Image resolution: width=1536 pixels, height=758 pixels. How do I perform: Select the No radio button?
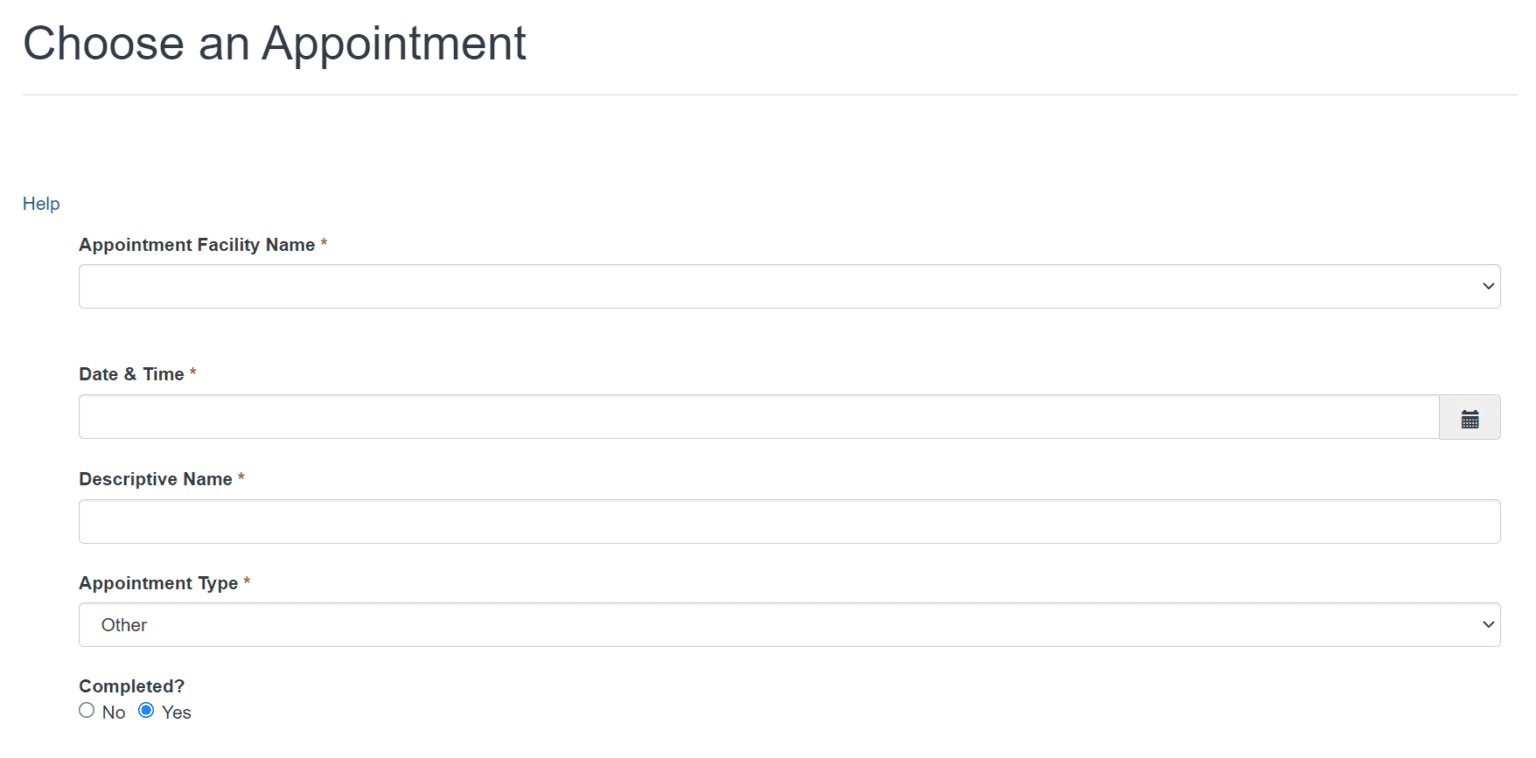(x=86, y=711)
